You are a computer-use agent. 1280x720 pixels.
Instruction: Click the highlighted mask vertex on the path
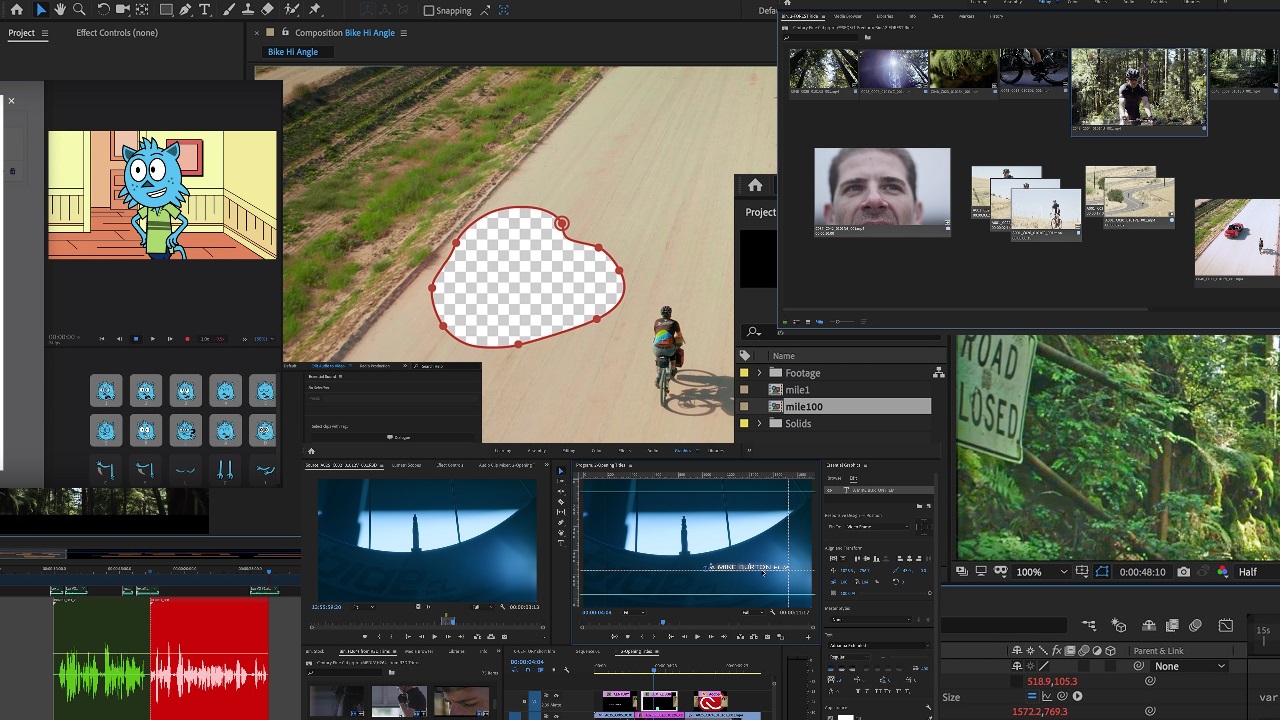pyautogui.click(x=562, y=223)
